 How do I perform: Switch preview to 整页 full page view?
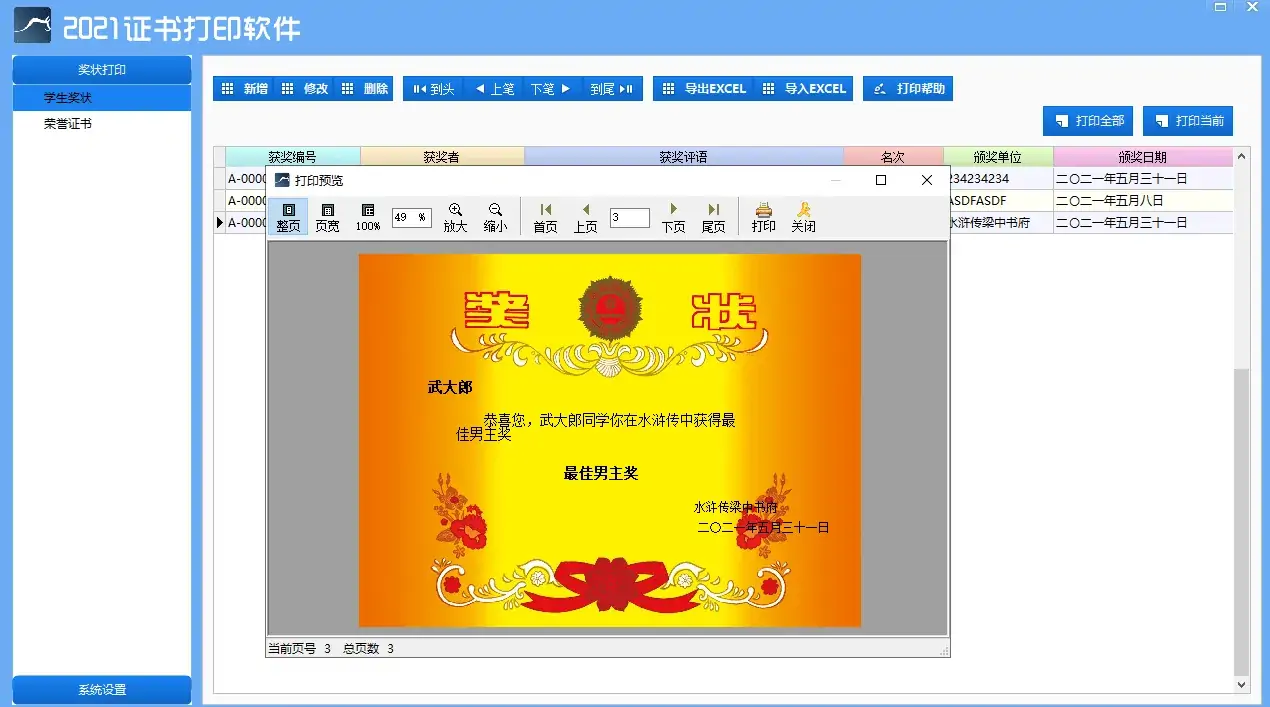(288, 216)
